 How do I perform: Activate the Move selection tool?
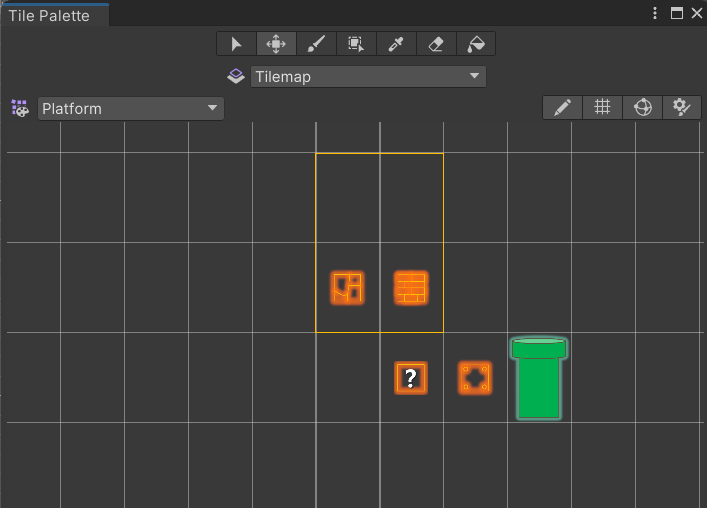[x=276, y=44]
